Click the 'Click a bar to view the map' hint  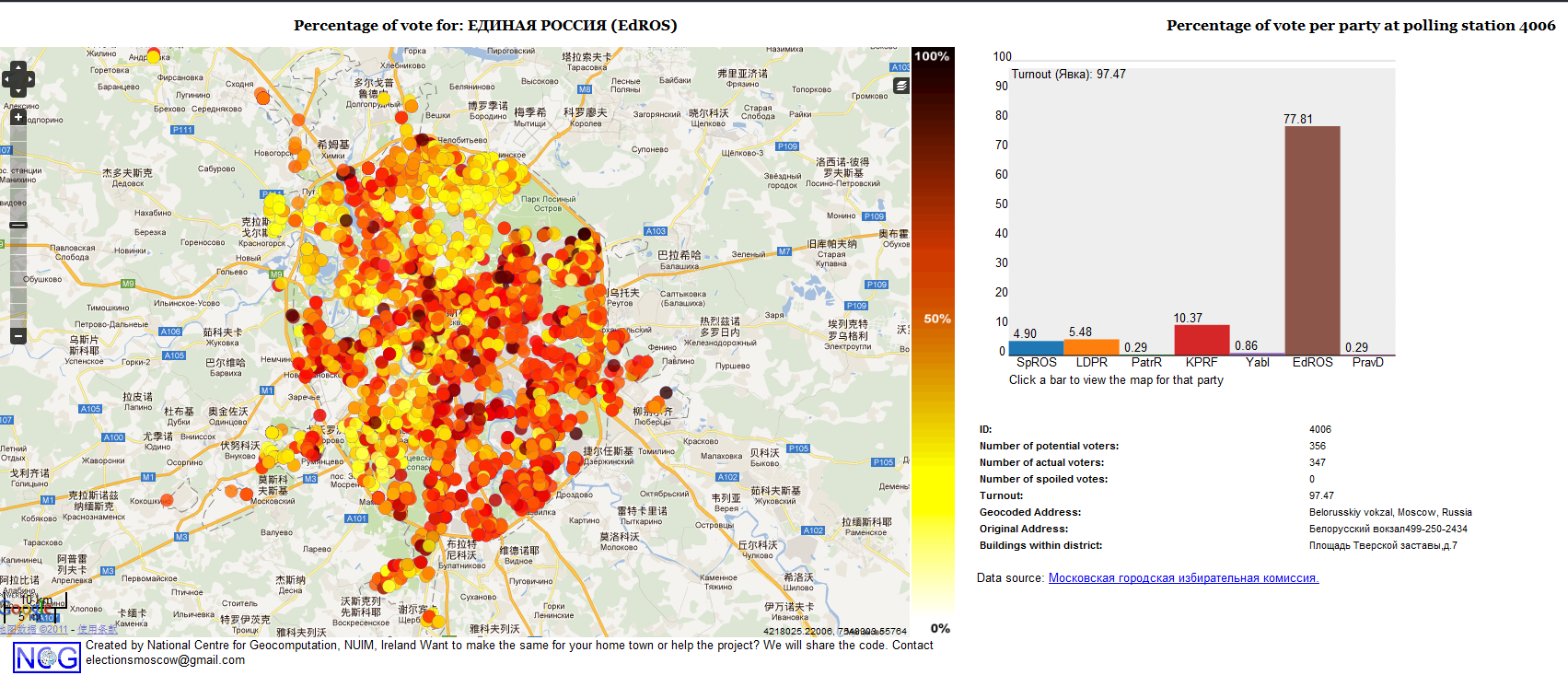[x=1116, y=380]
